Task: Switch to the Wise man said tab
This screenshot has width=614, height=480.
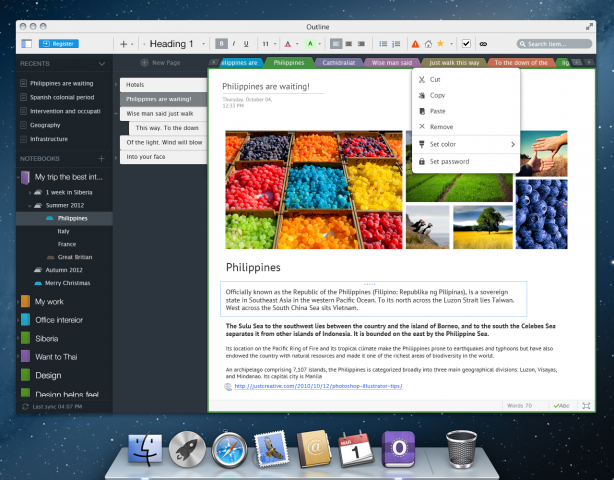Action: (392, 63)
